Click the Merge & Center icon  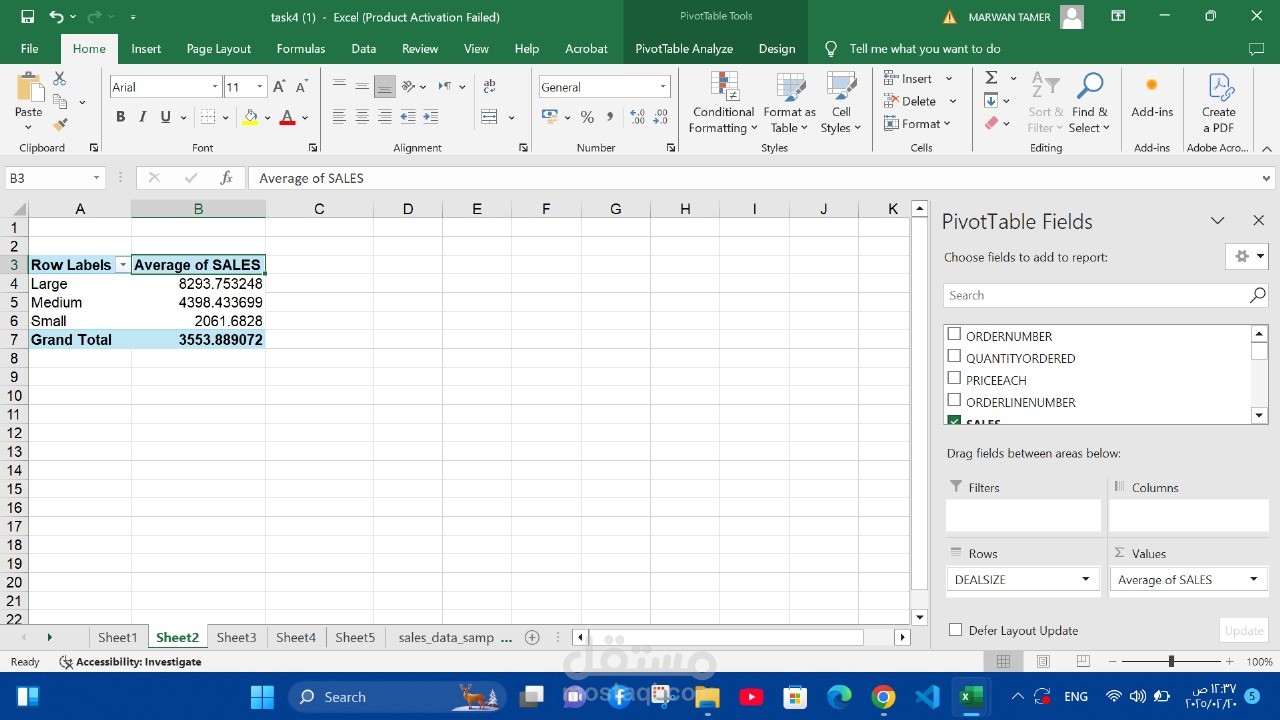tap(489, 117)
